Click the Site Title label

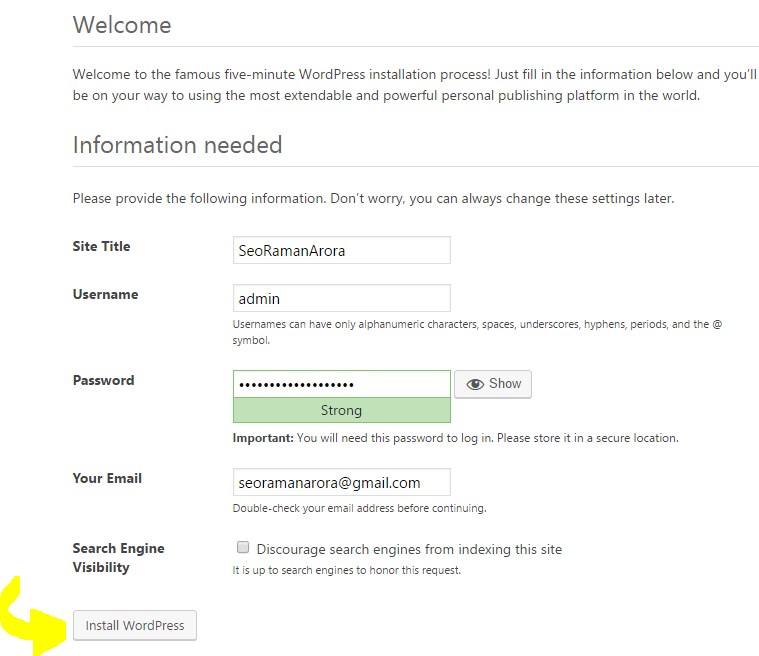click(101, 246)
